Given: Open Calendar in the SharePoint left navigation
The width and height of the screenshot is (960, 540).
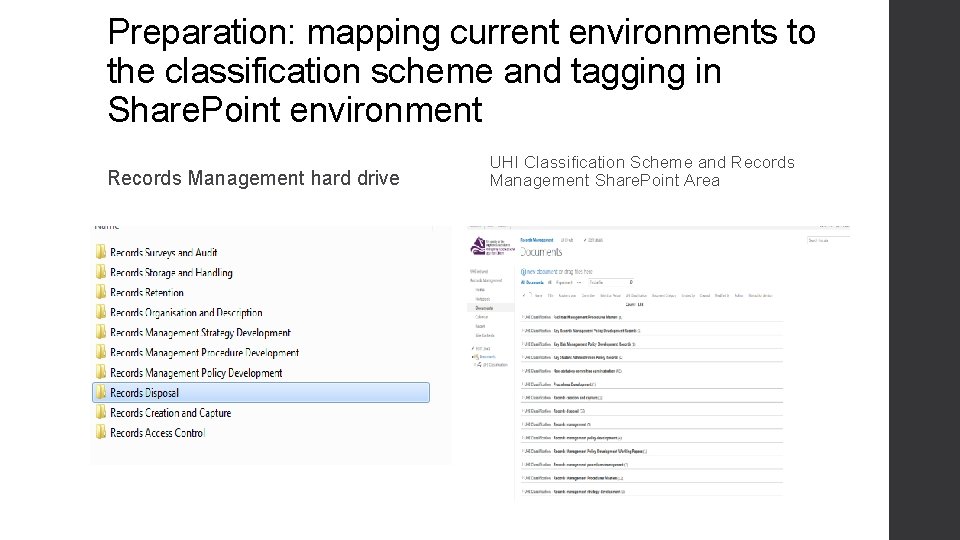Looking at the screenshot, I should pyautogui.click(x=482, y=317).
